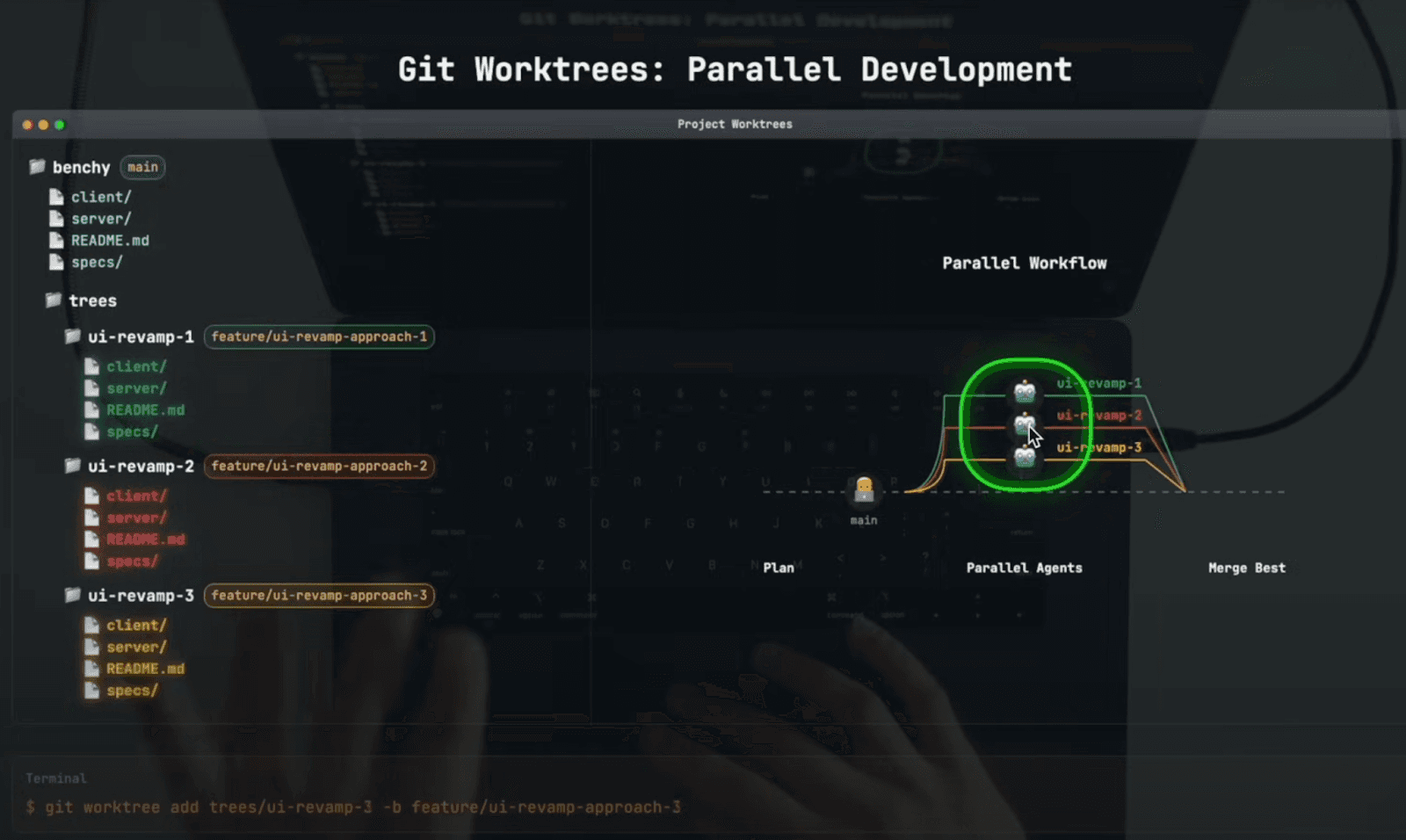The height and width of the screenshot is (840, 1406).
Task: Click the ui-revamp-2 folder icon in the tree
Action: pyautogui.click(x=73, y=465)
